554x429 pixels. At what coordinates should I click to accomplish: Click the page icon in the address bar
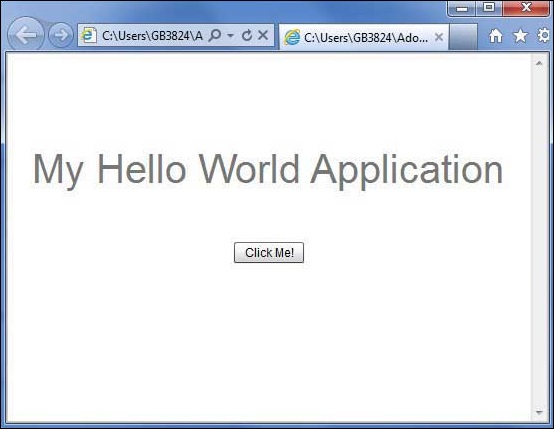coord(89,35)
